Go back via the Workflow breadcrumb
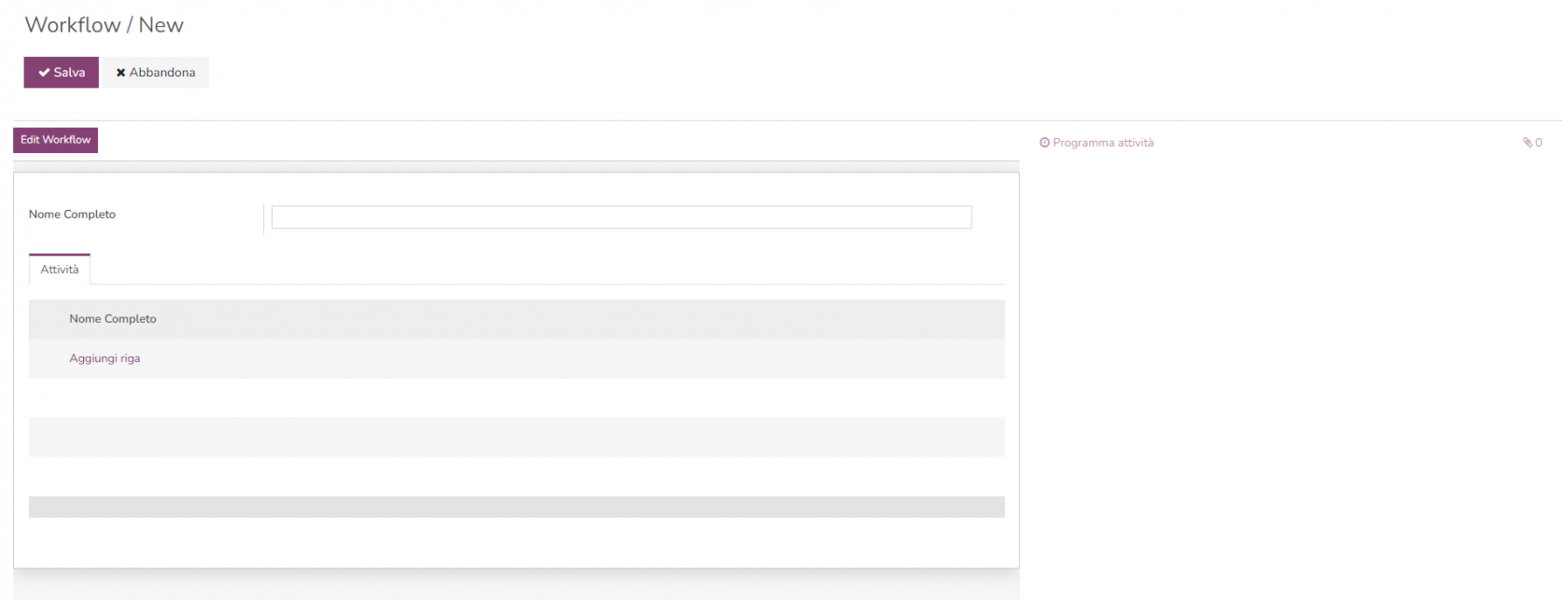This screenshot has width=1568, height=600. [72, 25]
